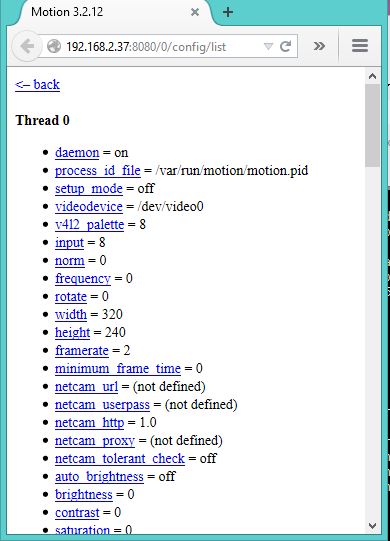Click the width value '320'
Image resolution: width=390 pixels, height=541 pixels.
pos(112,314)
